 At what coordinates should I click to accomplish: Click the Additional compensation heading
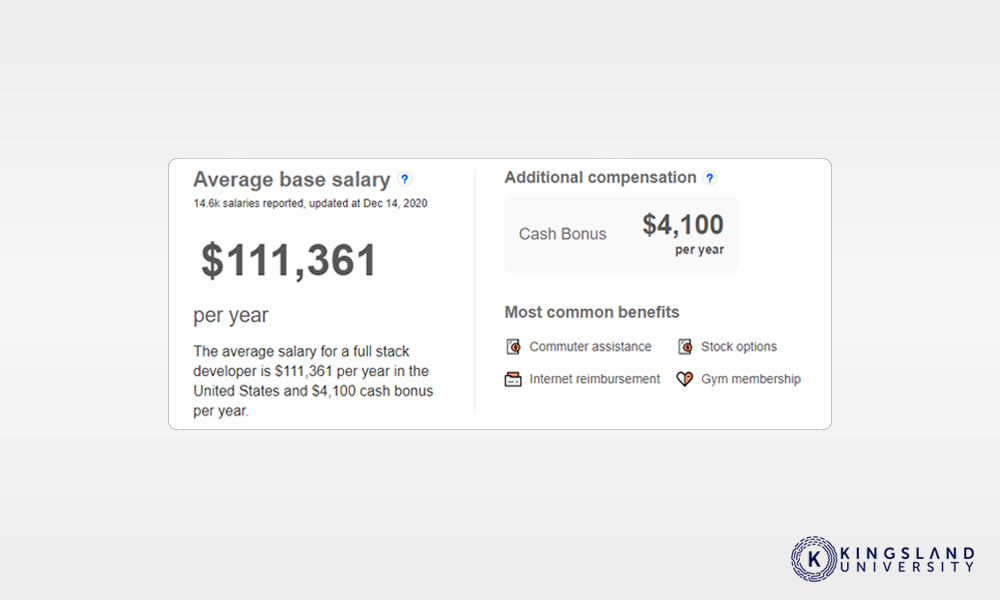[x=600, y=177]
